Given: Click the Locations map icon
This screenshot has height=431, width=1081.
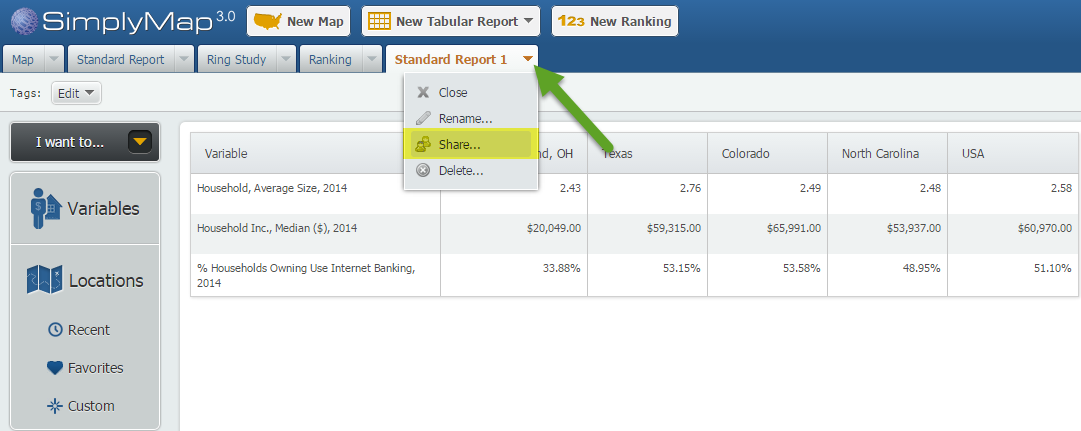Looking at the screenshot, I should (44, 280).
